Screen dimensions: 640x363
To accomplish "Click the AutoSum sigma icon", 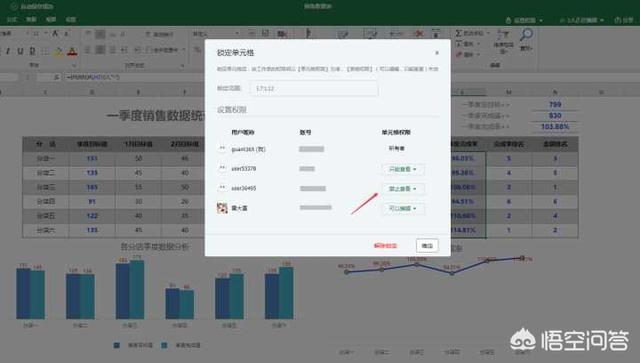I will [x=459, y=33].
